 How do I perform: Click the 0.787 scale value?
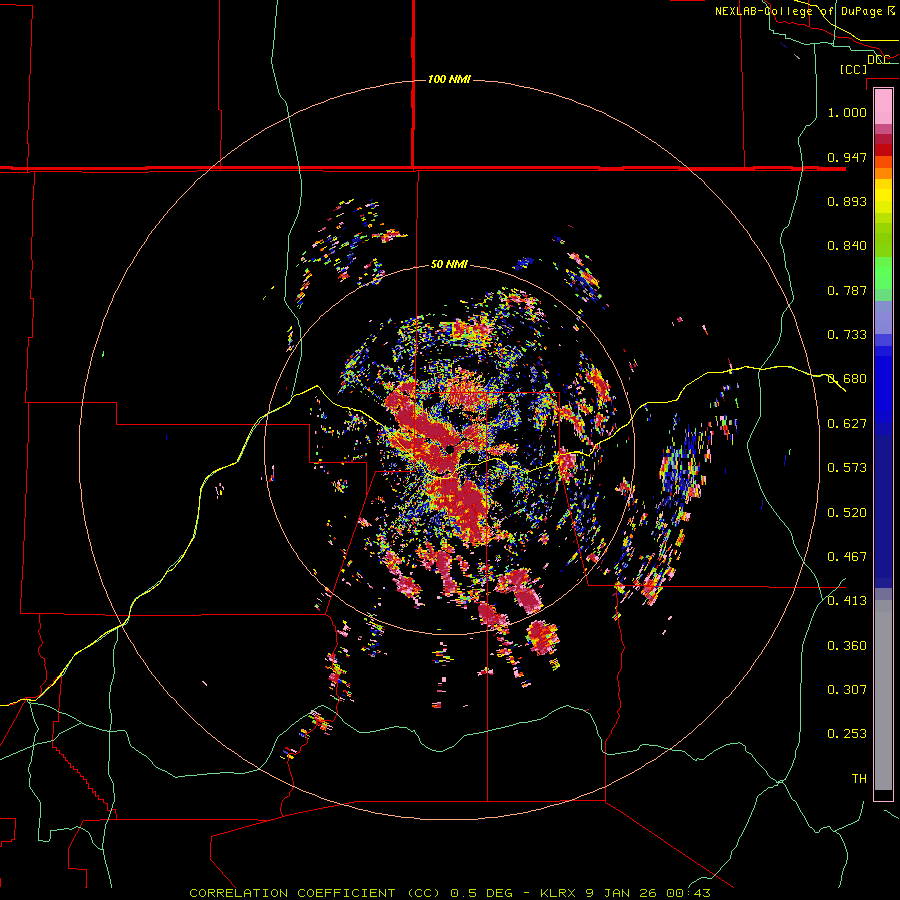[847, 290]
